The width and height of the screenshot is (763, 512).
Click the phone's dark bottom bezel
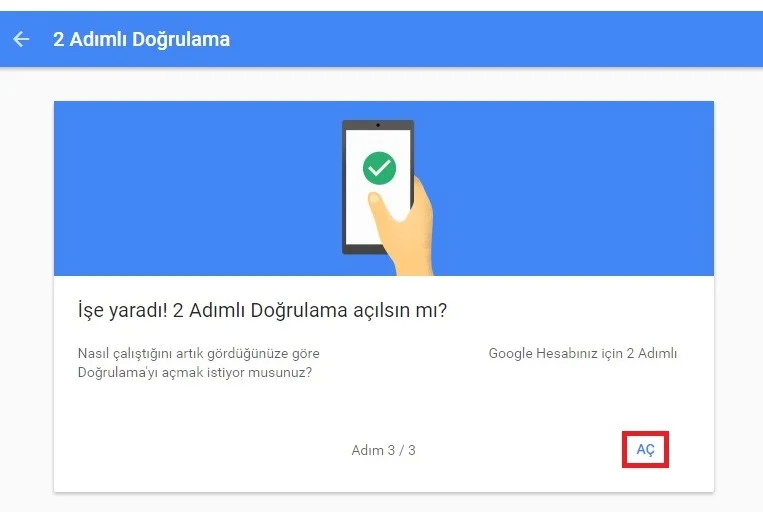[x=363, y=250]
